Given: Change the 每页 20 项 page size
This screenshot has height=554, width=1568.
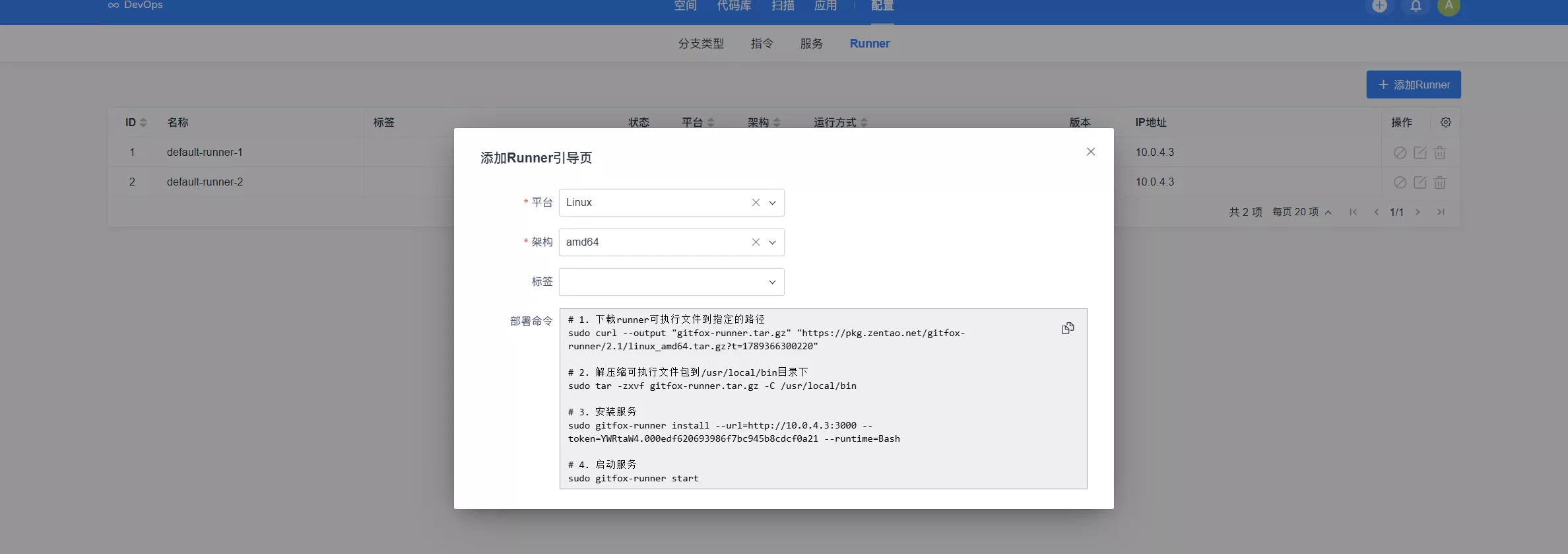Looking at the screenshot, I should click(x=1302, y=212).
